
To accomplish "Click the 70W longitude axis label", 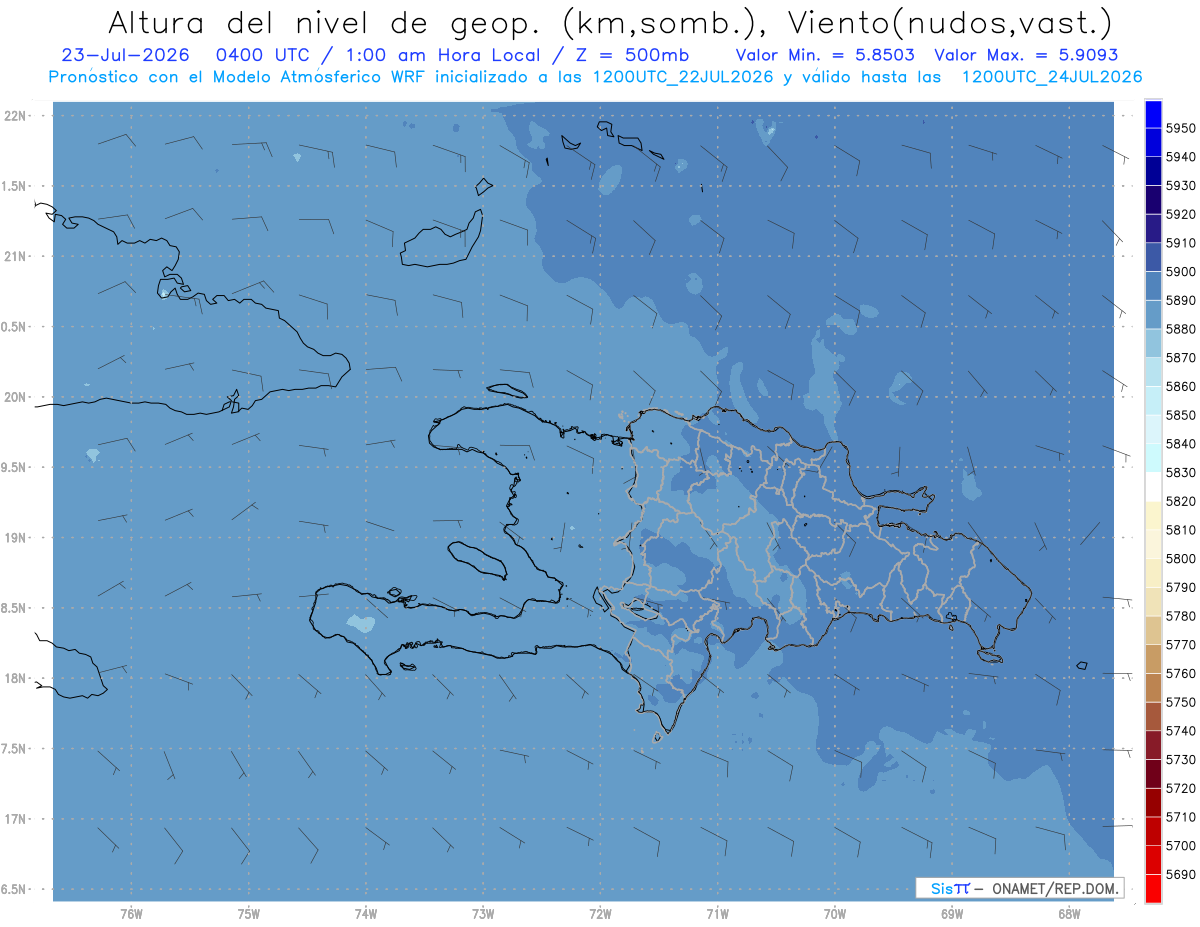I will (x=835, y=914).
